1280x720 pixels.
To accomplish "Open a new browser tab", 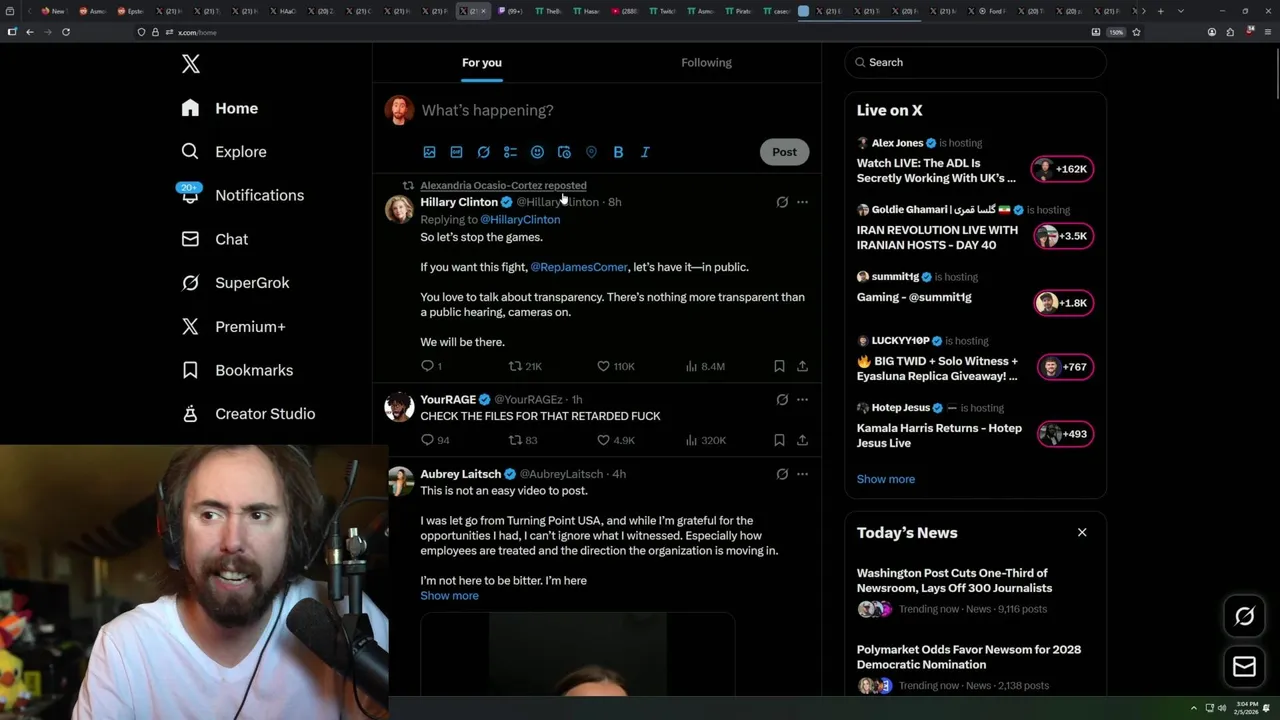I will tap(1160, 11).
